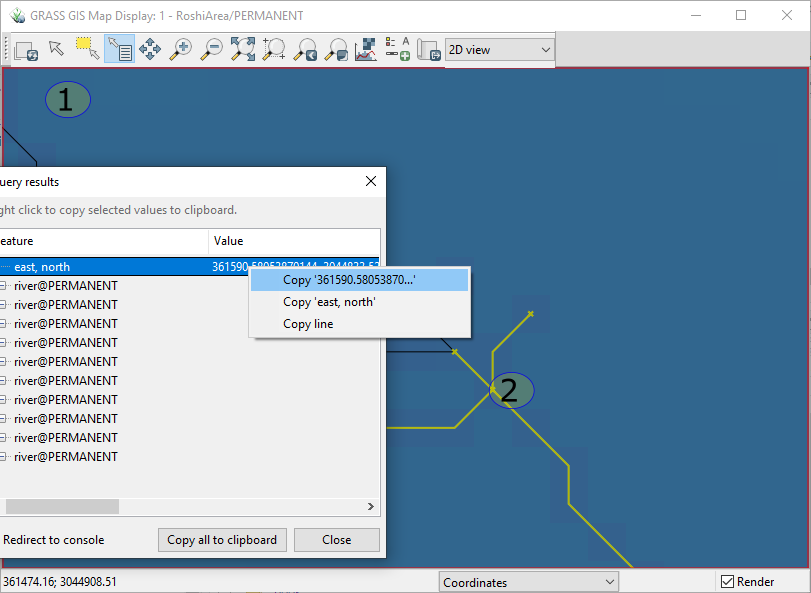Select the Pointer tool

(x=57, y=49)
